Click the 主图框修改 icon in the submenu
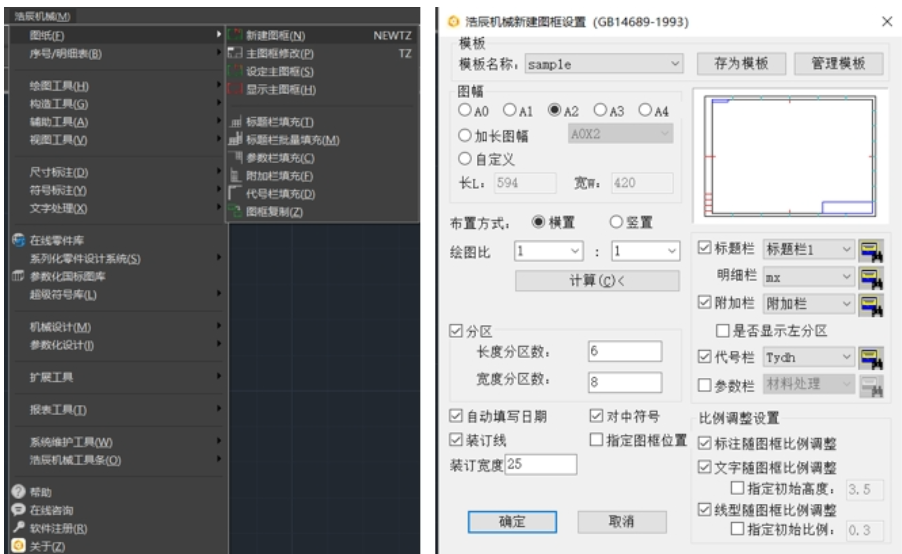This screenshot has width=902, height=554. tap(236, 54)
